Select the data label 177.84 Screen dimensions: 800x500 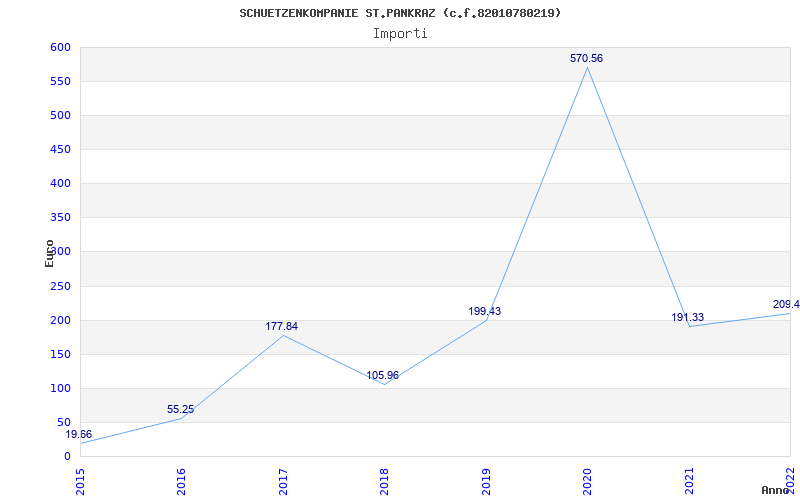pos(282,327)
